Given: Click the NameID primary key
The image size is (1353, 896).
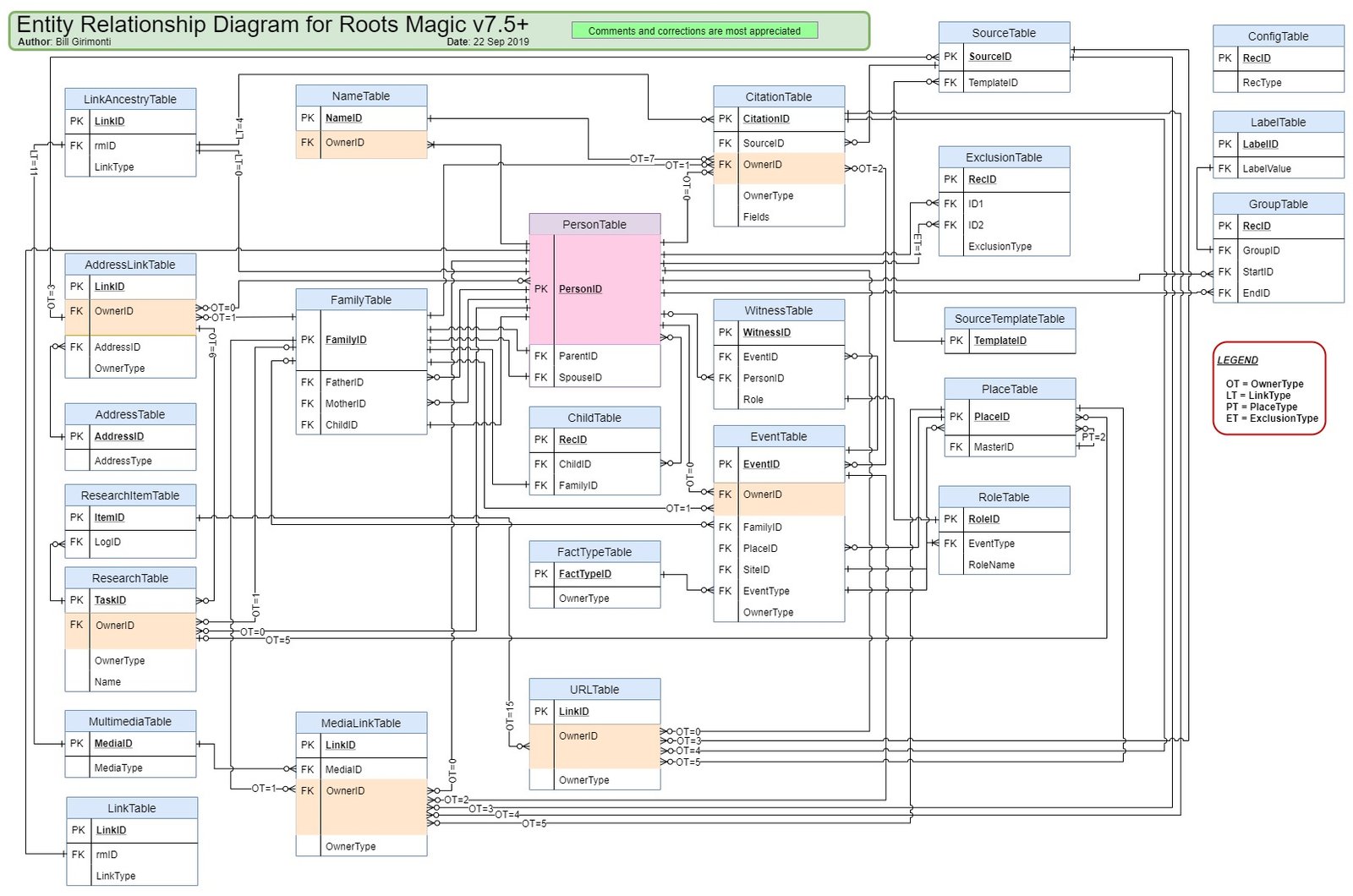Looking at the screenshot, I should click(x=343, y=118).
